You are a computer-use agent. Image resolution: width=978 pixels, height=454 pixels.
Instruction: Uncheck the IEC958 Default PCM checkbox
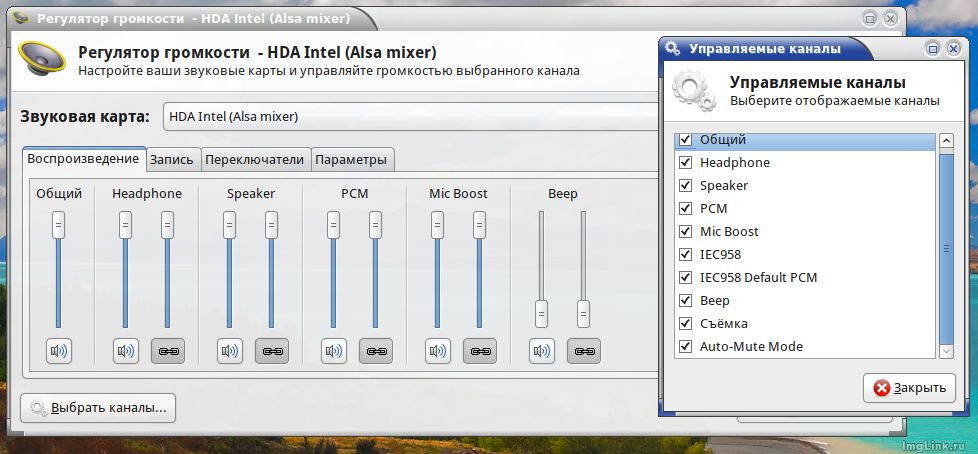tap(685, 278)
